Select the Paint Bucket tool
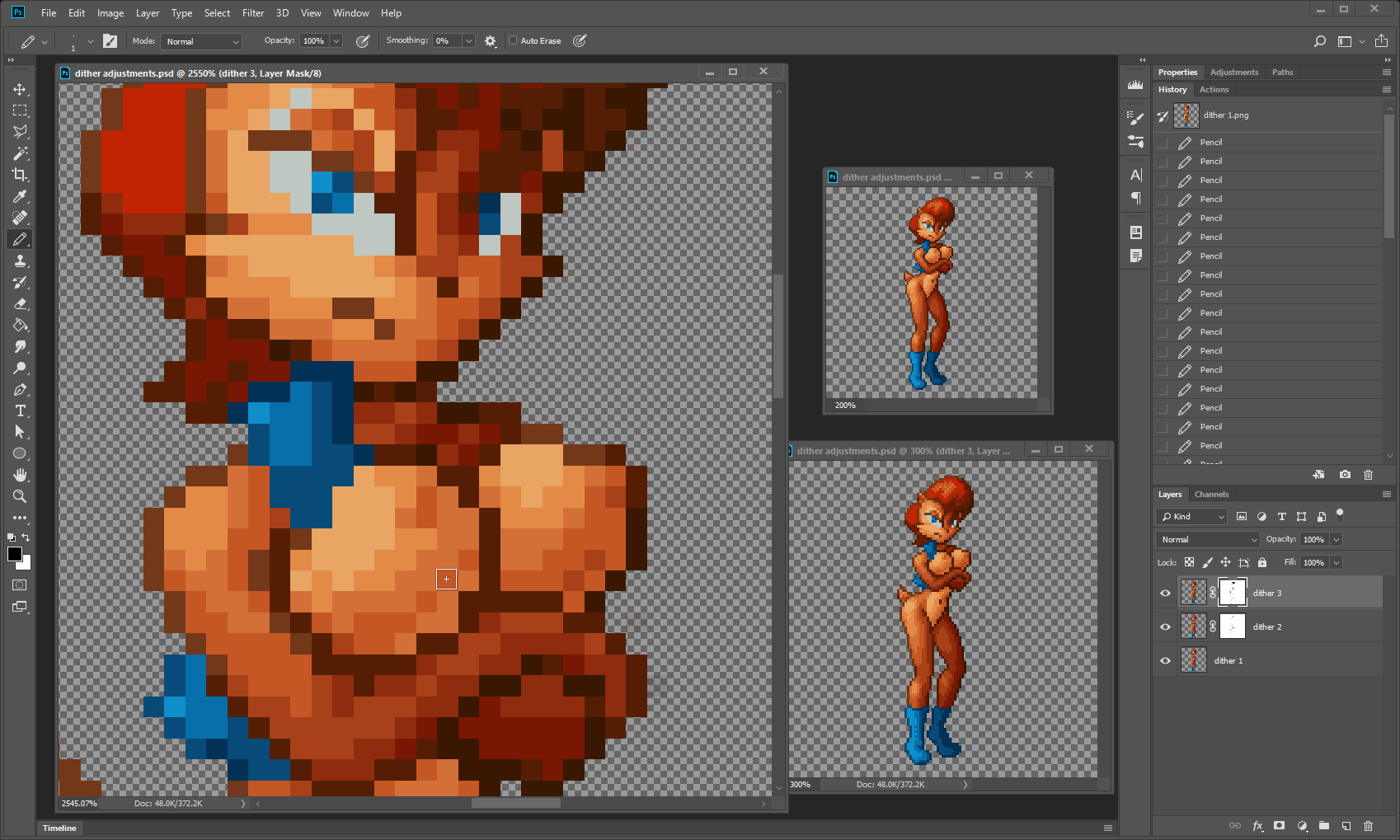1400x840 pixels. 20,325
